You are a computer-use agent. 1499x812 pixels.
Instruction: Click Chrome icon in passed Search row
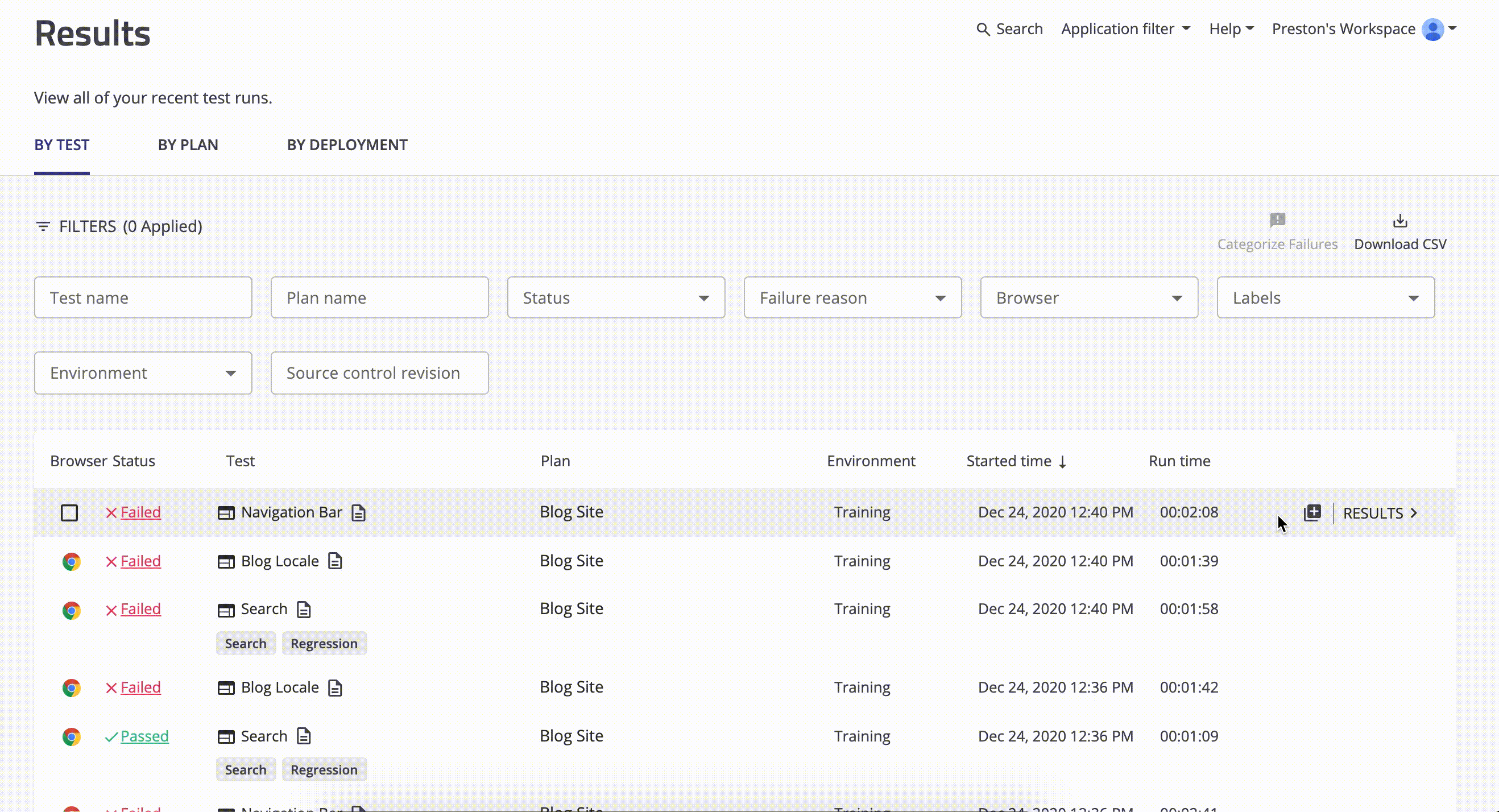(71, 737)
